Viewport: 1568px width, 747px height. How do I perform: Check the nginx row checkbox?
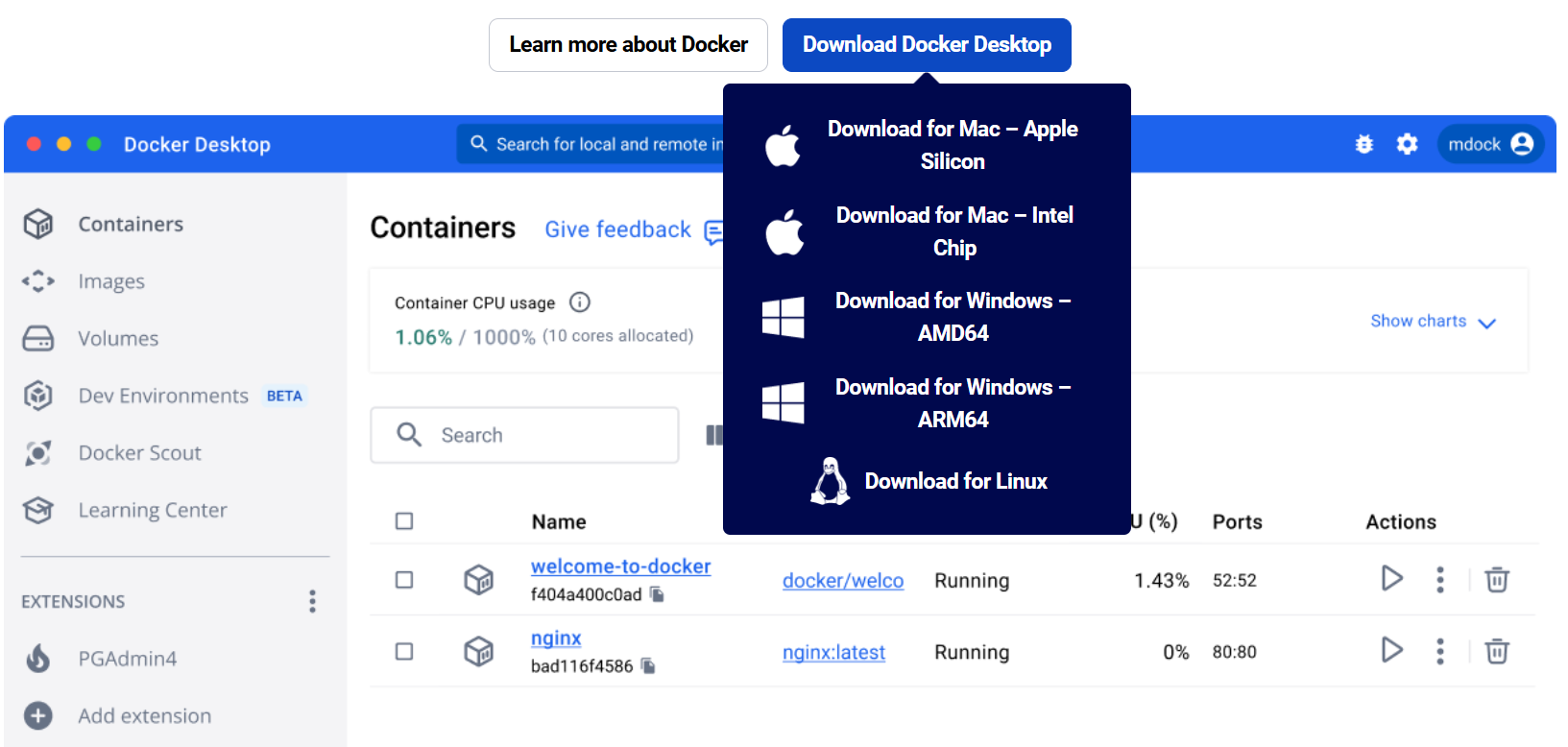(x=404, y=652)
